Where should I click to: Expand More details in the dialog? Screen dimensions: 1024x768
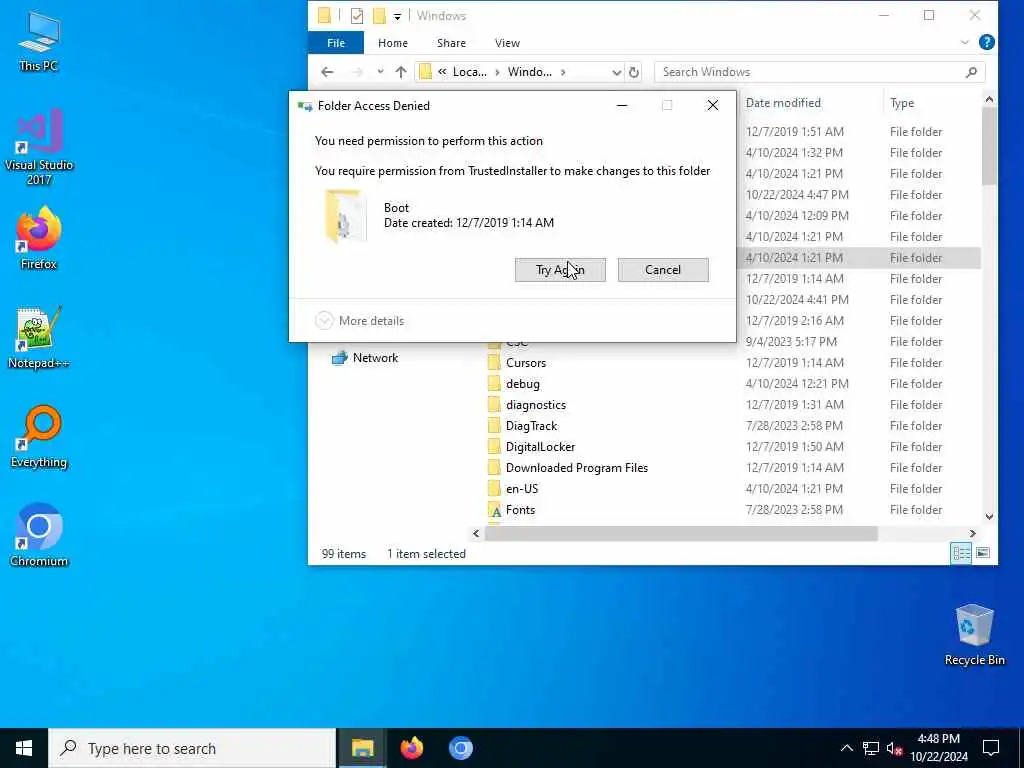(360, 321)
